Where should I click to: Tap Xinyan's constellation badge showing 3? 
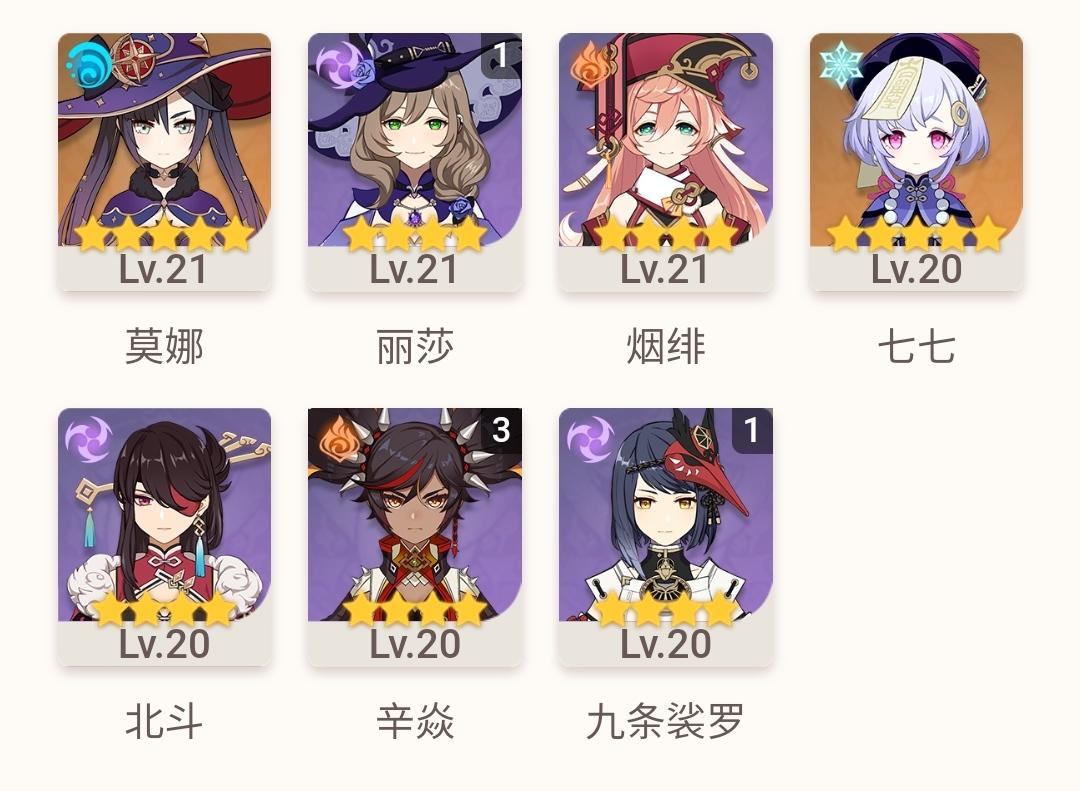click(501, 430)
